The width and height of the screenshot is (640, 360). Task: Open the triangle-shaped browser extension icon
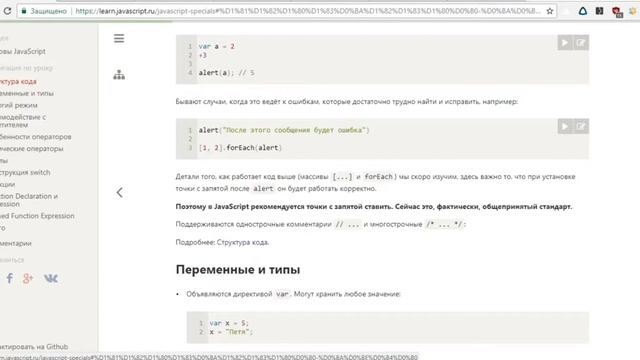pyautogui.click(x=583, y=11)
